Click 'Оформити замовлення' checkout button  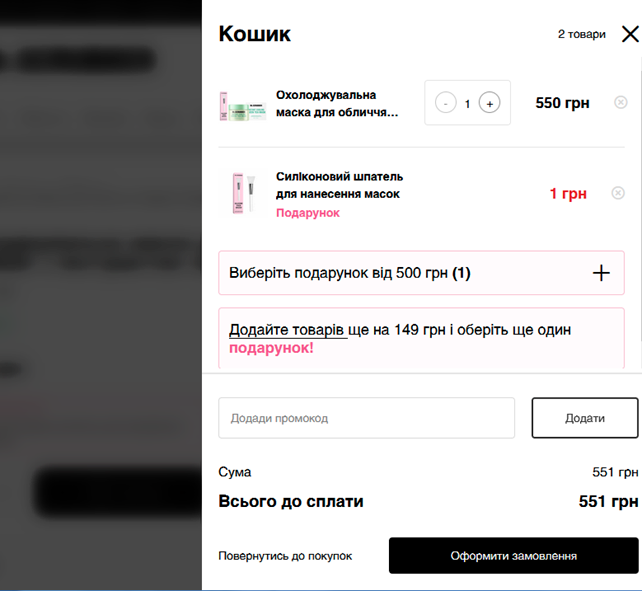pos(513,556)
